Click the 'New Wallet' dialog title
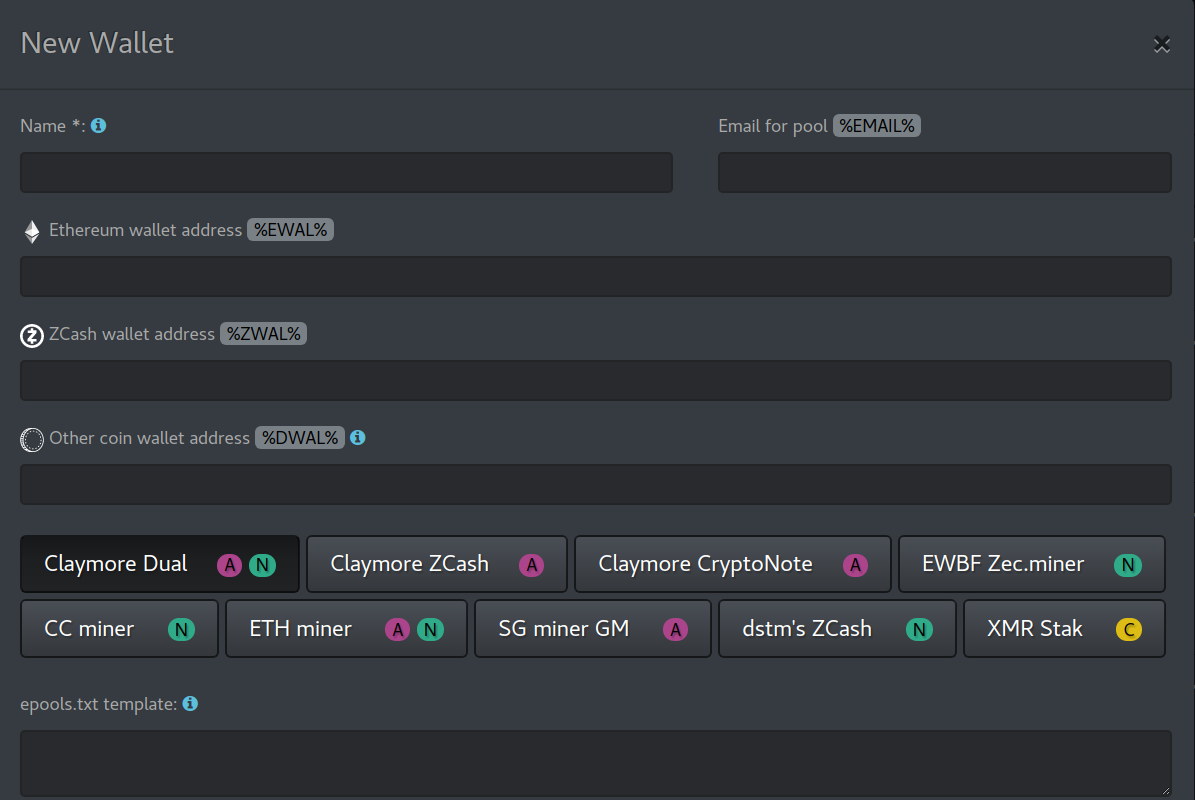This screenshot has height=800, width=1195. coord(97,43)
